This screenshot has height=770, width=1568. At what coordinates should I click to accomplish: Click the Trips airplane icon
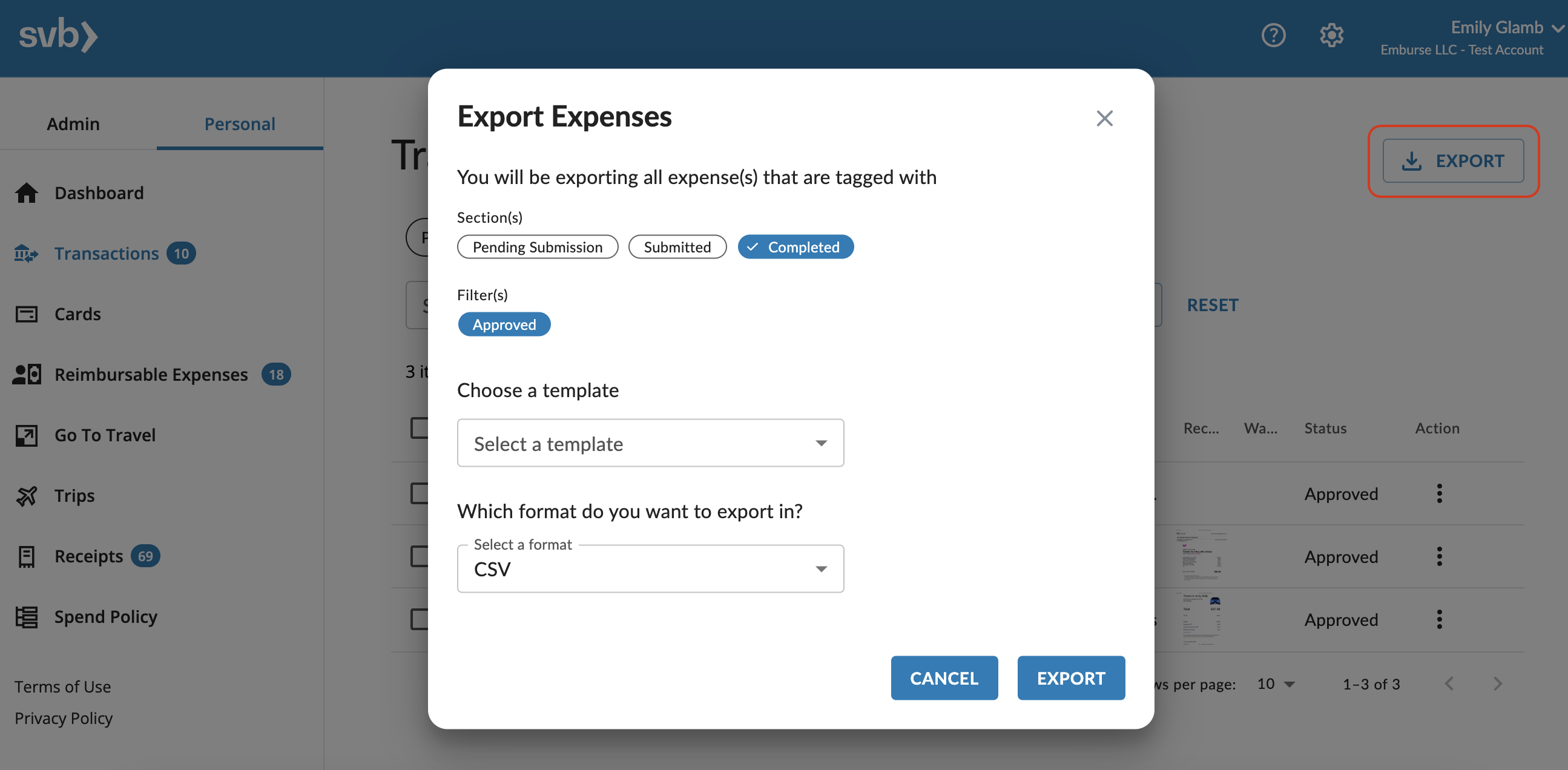[x=26, y=496]
